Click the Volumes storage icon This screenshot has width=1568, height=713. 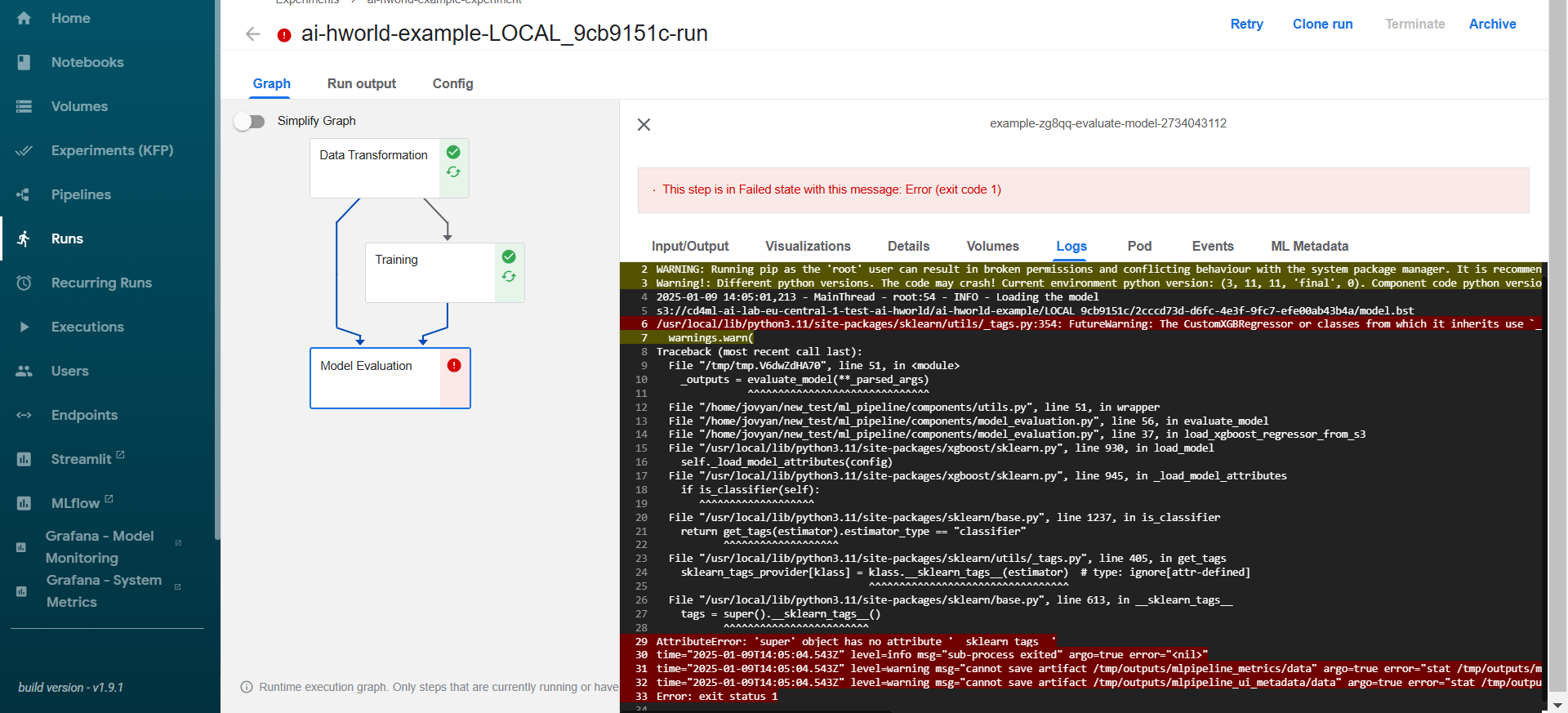tap(24, 106)
